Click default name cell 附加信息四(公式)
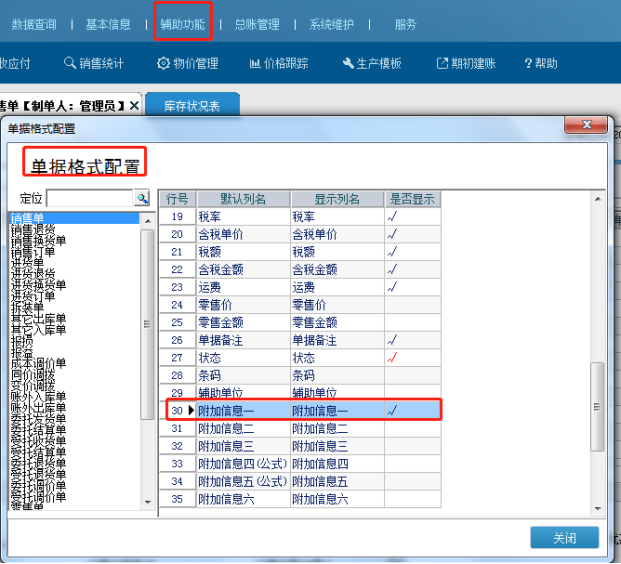Screen dimensions: 621x564 [244, 464]
